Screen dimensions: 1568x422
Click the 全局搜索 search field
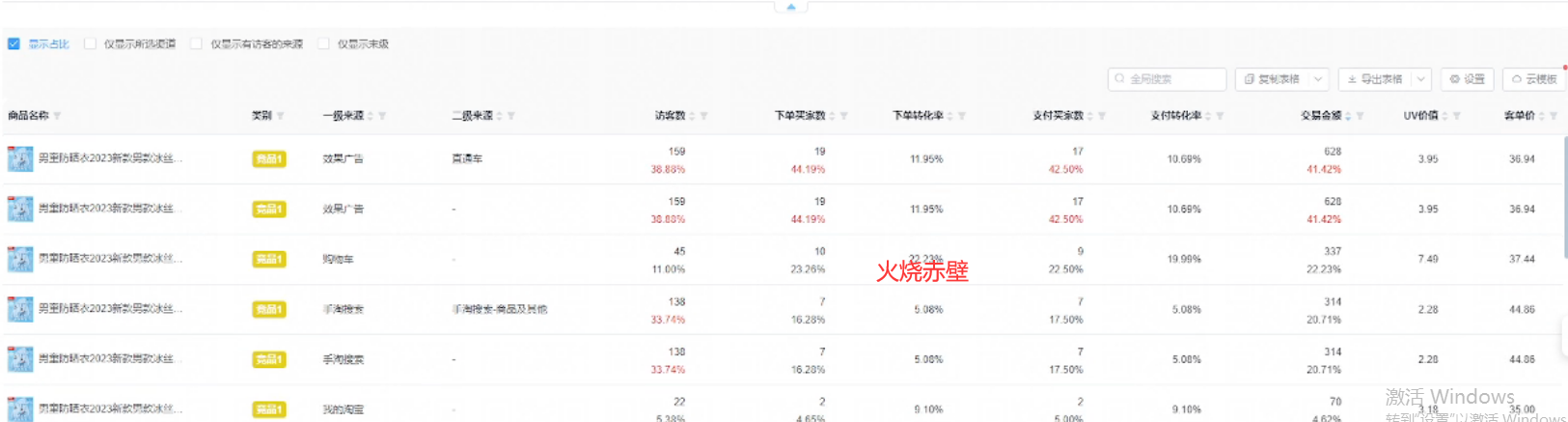tap(1167, 79)
